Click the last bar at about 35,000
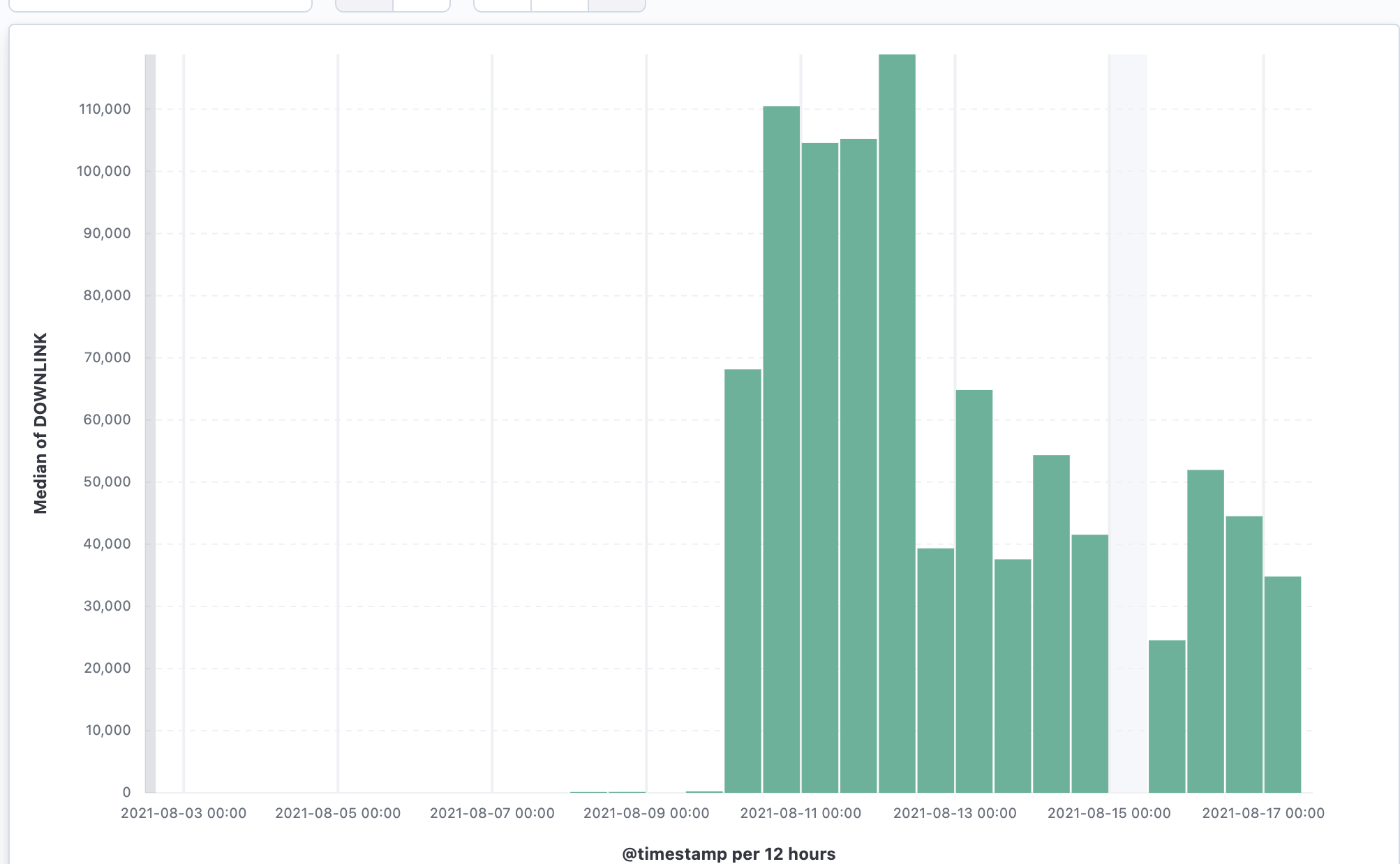This screenshot has width=1400, height=864. (x=1283, y=684)
